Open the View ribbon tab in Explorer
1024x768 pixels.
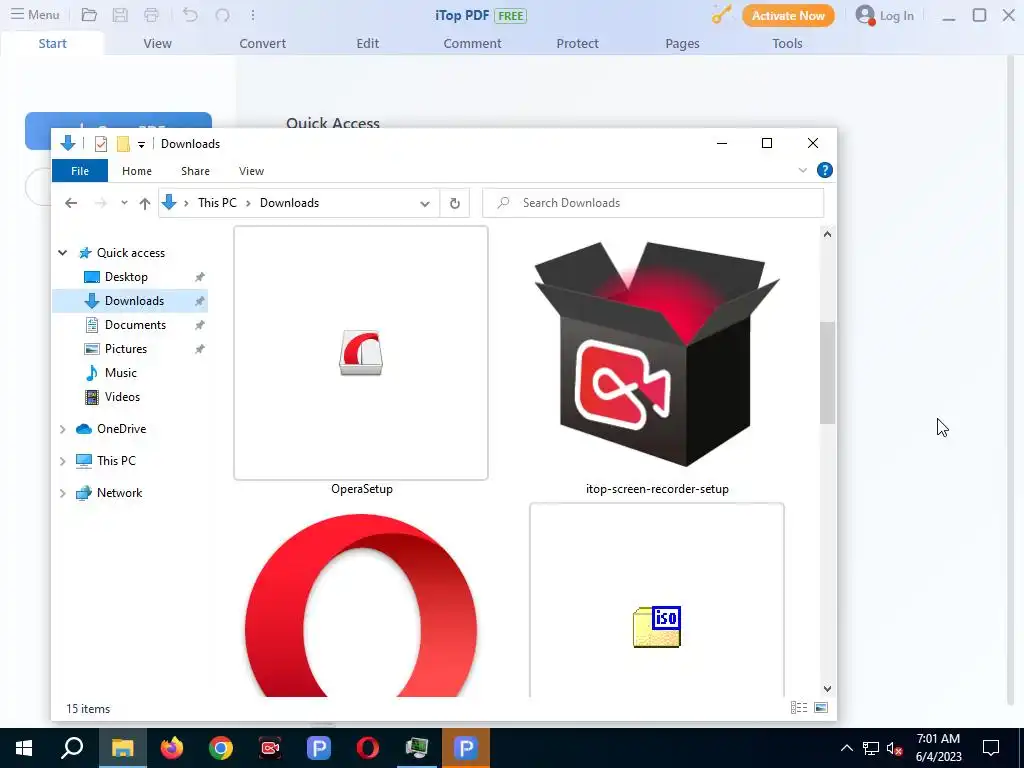pos(251,170)
